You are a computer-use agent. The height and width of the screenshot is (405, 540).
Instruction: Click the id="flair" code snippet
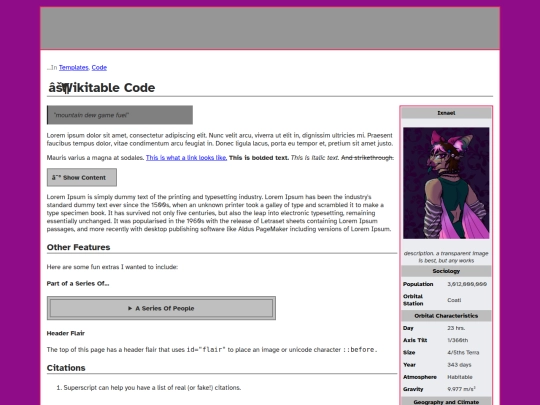point(206,350)
